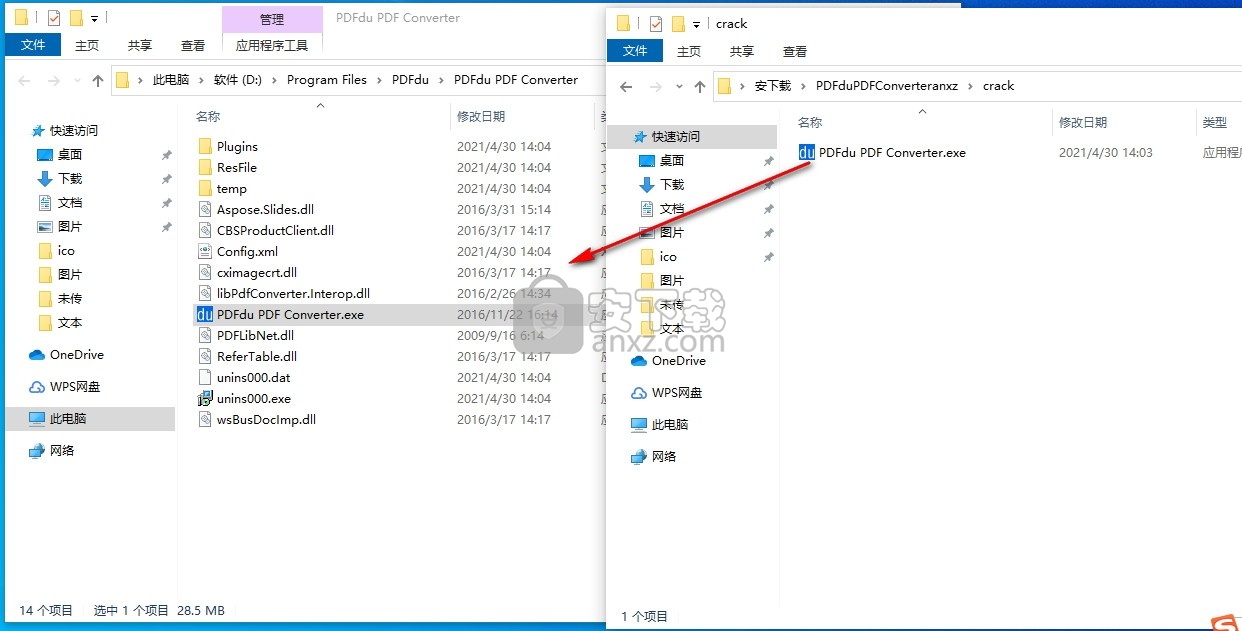Click properties quick-access icon in left title bar

pos(54,18)
